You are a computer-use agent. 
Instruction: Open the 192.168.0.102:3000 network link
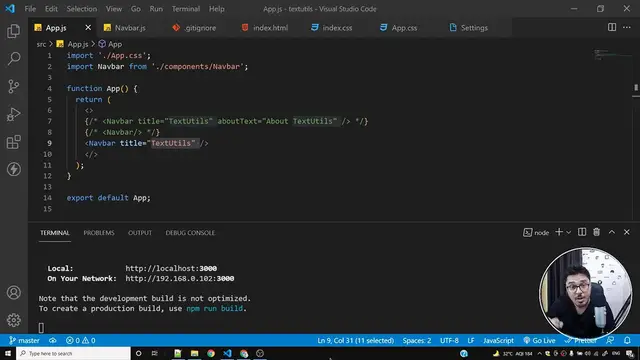pos(180,278)
